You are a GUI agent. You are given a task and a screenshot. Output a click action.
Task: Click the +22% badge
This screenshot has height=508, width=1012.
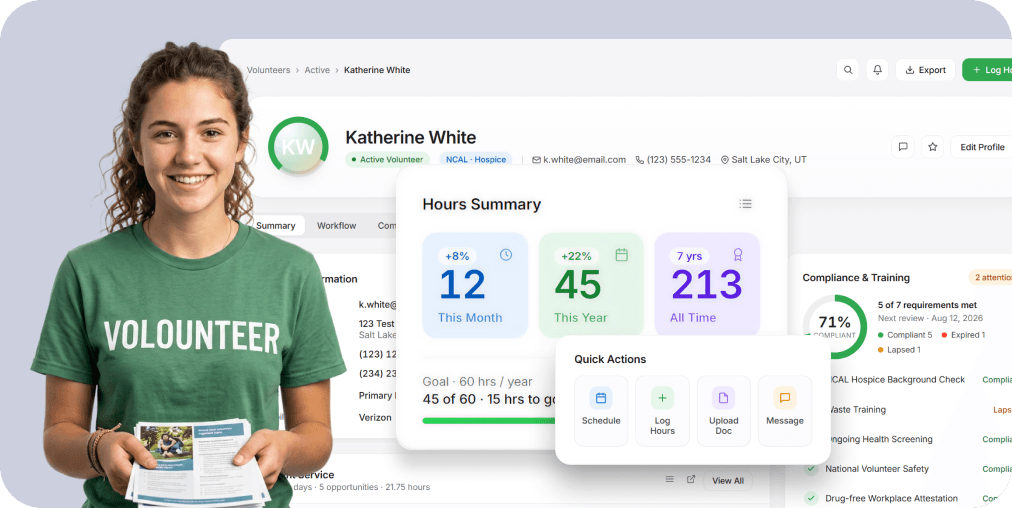(576, 256)
